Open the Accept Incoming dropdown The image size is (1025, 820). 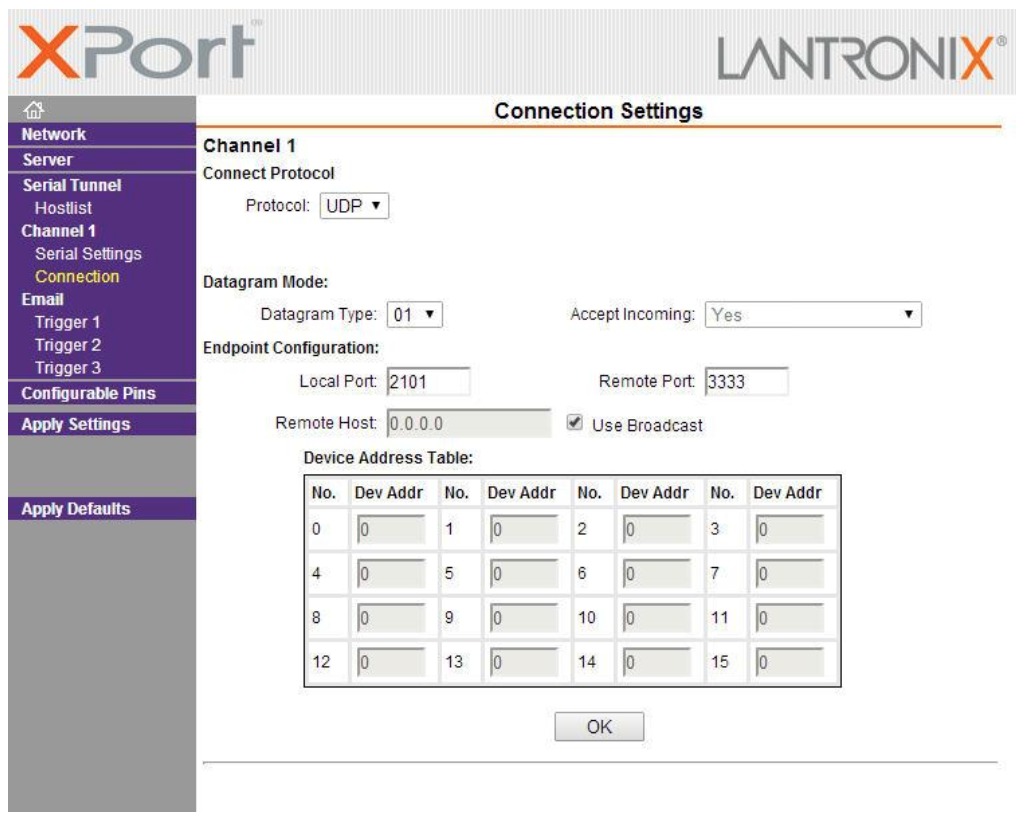[811, 314]
